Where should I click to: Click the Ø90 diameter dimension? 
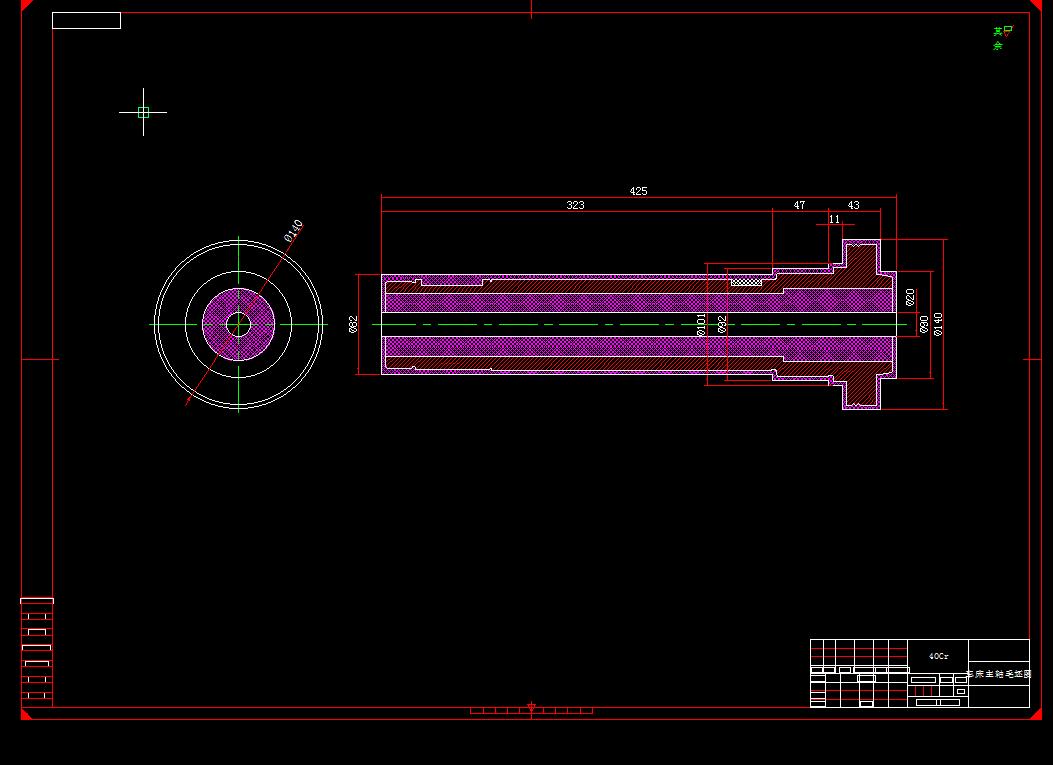tap(924, 324)
